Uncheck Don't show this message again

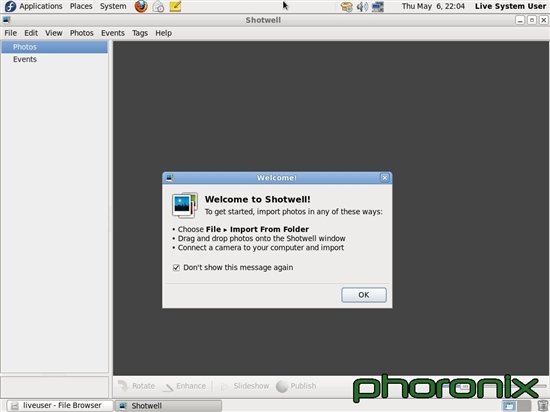tap(176, 268)
